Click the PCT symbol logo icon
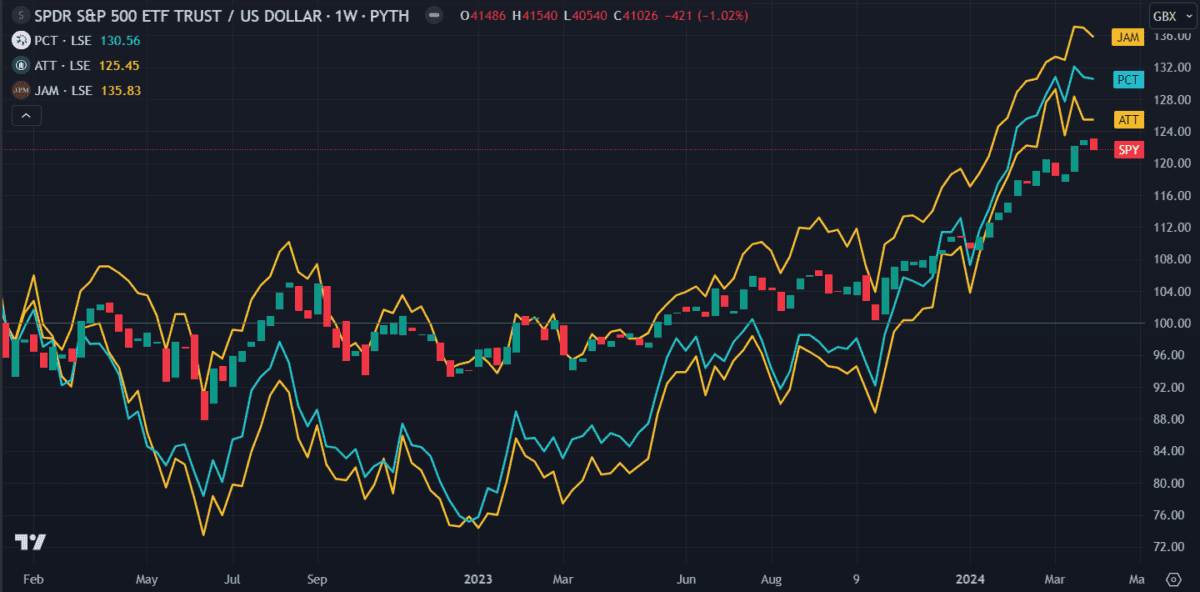1200x592 pixels. click(20, 41)
